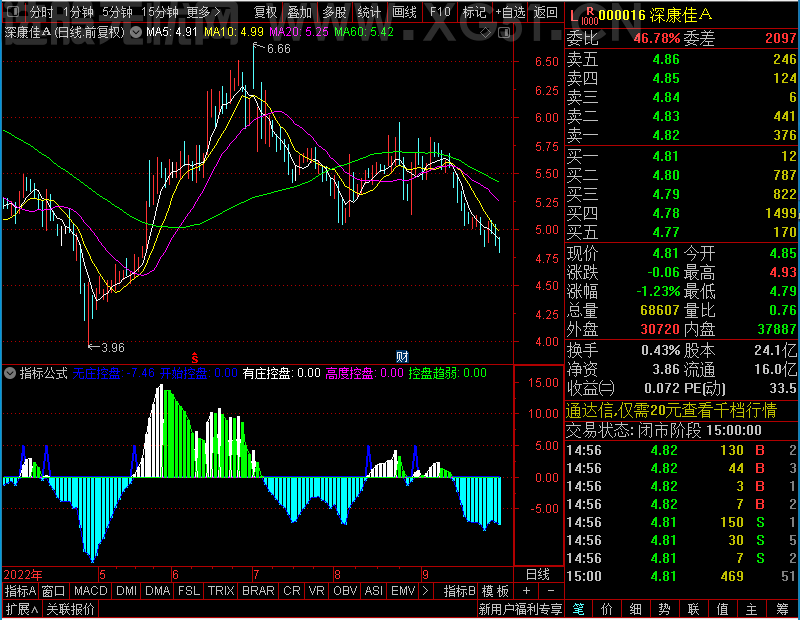Click the MA60: 5.42 legend label
This screenshot has width=800, height=620.
click(x=364, y=32)
